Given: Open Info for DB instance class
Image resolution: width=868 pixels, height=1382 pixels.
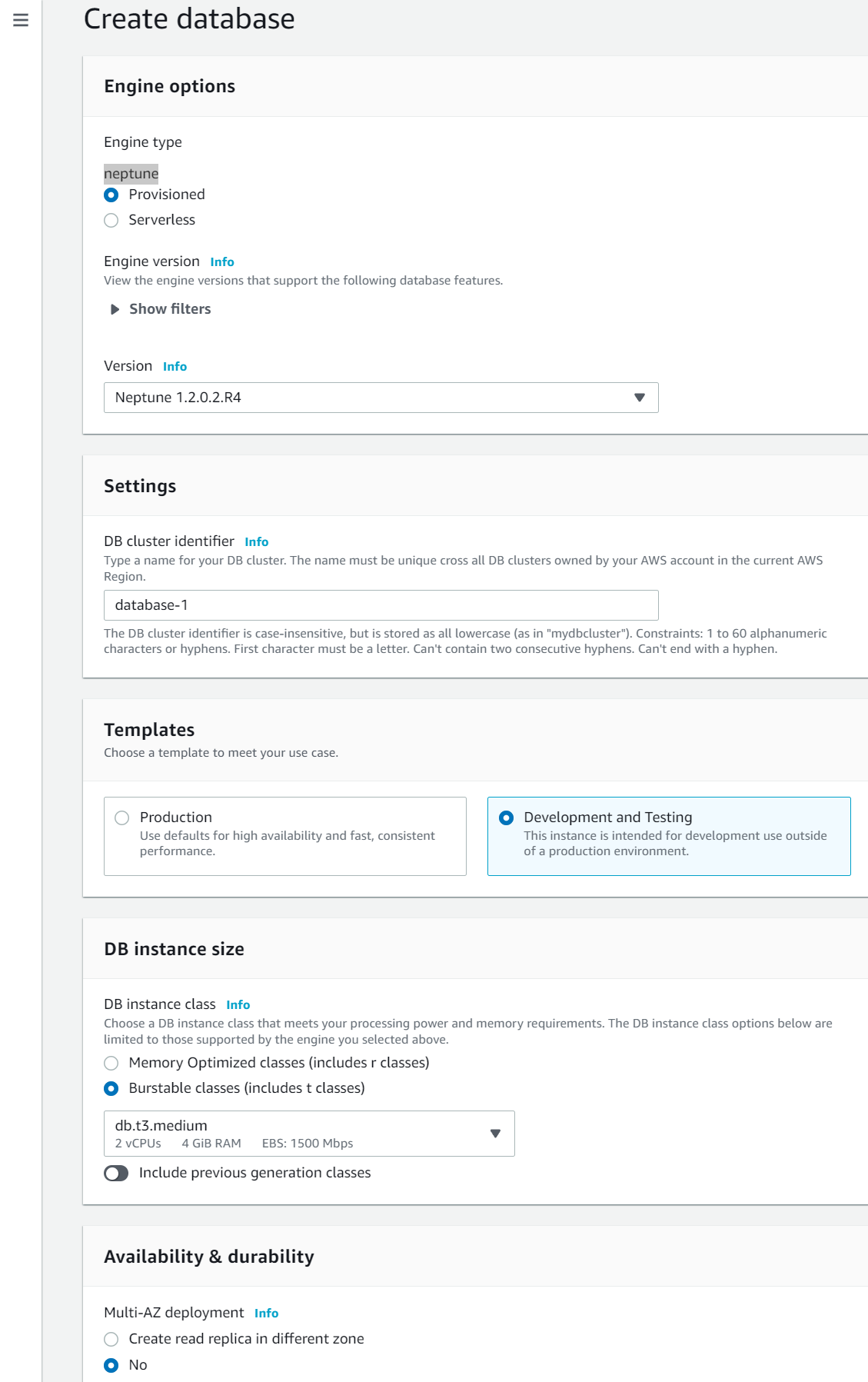Looking at the screenshot, I should tap(238, 1005).
